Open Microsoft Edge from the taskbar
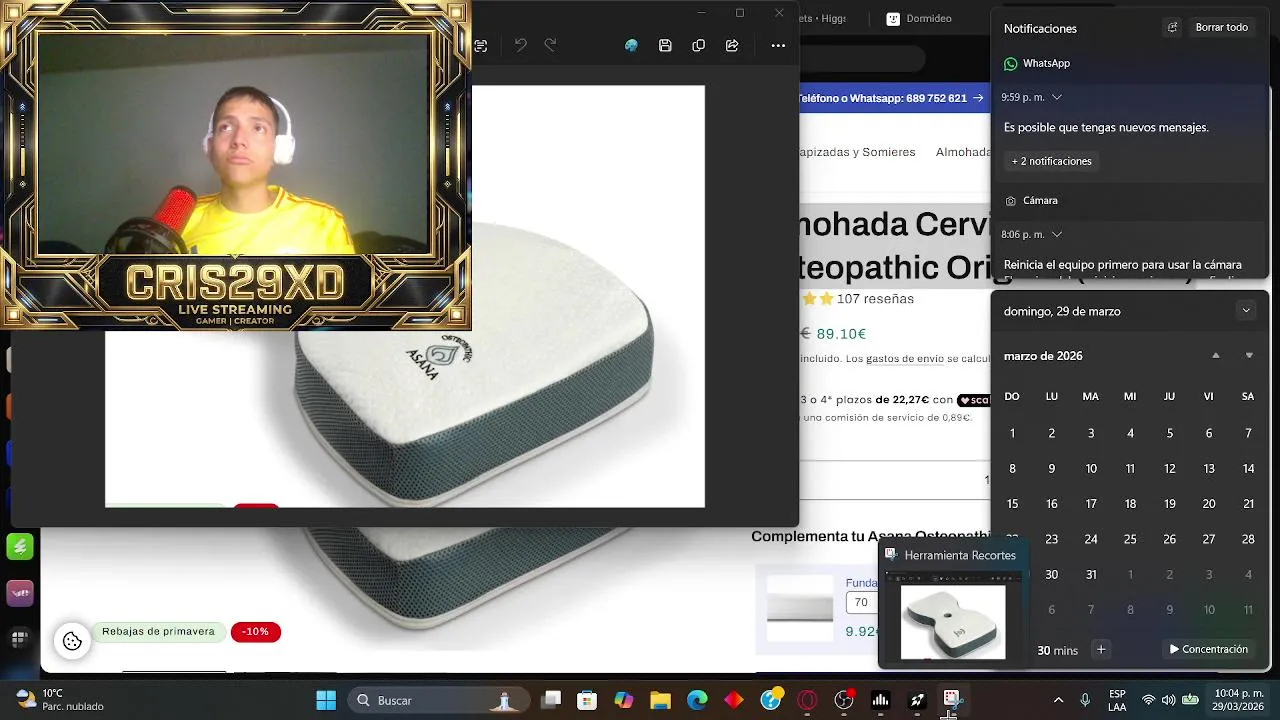The width and height of the screenshot is (1280, 720). tap(697, 700)
